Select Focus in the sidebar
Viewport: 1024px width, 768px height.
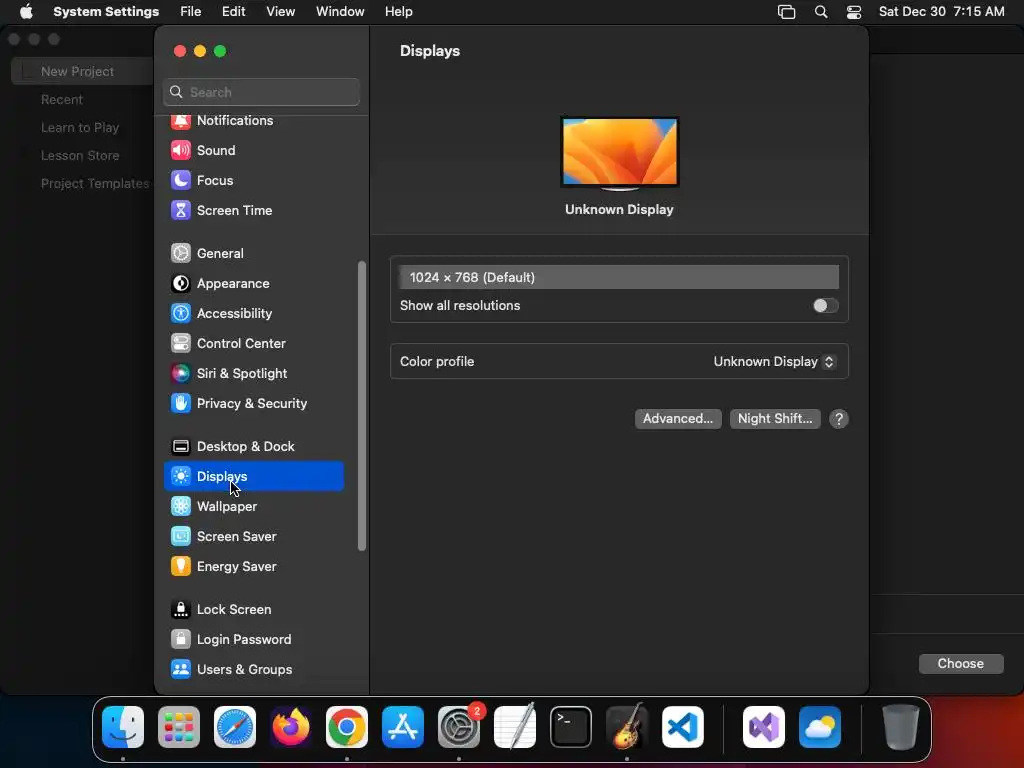click(253, 180)
